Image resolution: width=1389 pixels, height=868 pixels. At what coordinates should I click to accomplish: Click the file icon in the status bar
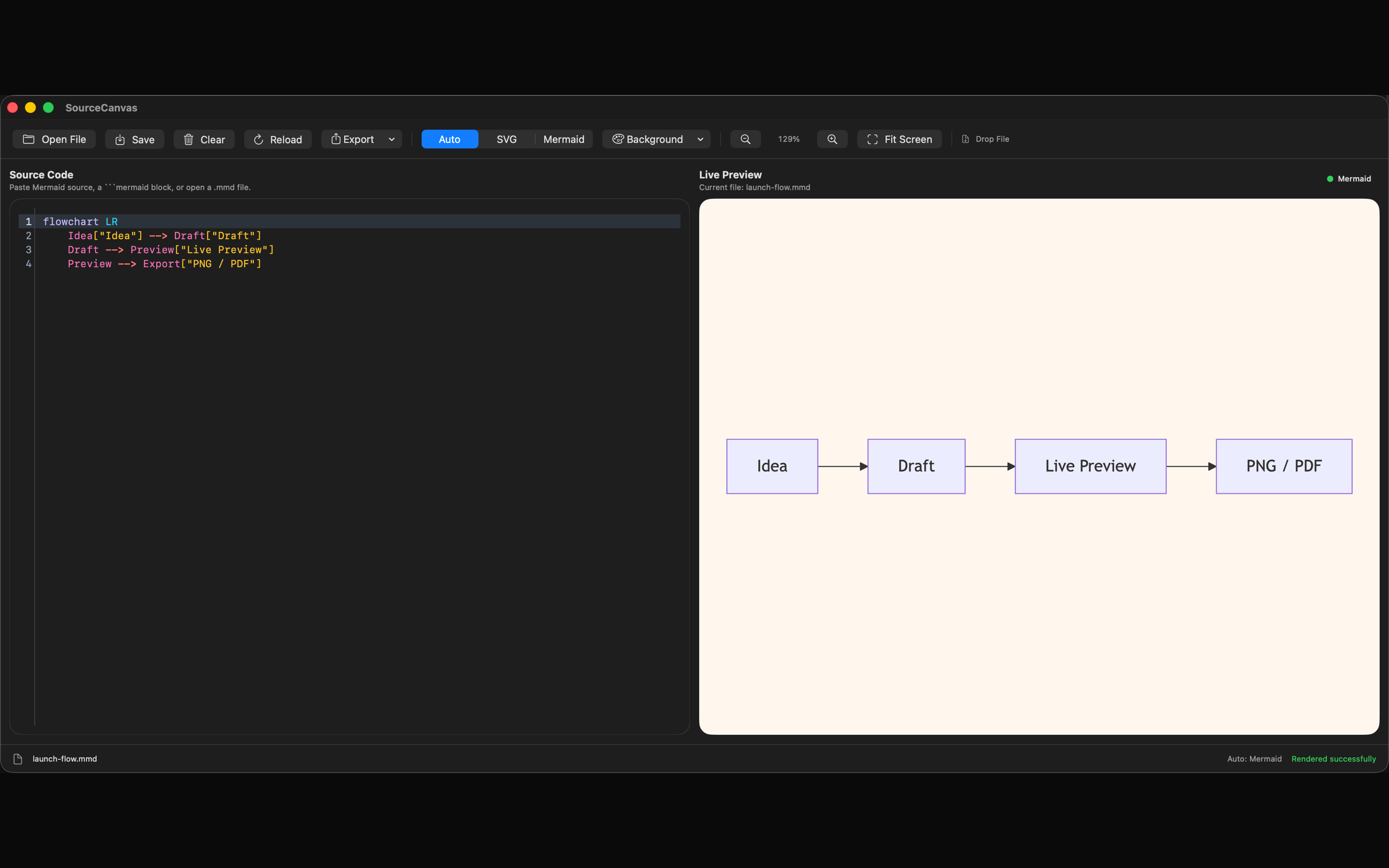coord(18,759)
